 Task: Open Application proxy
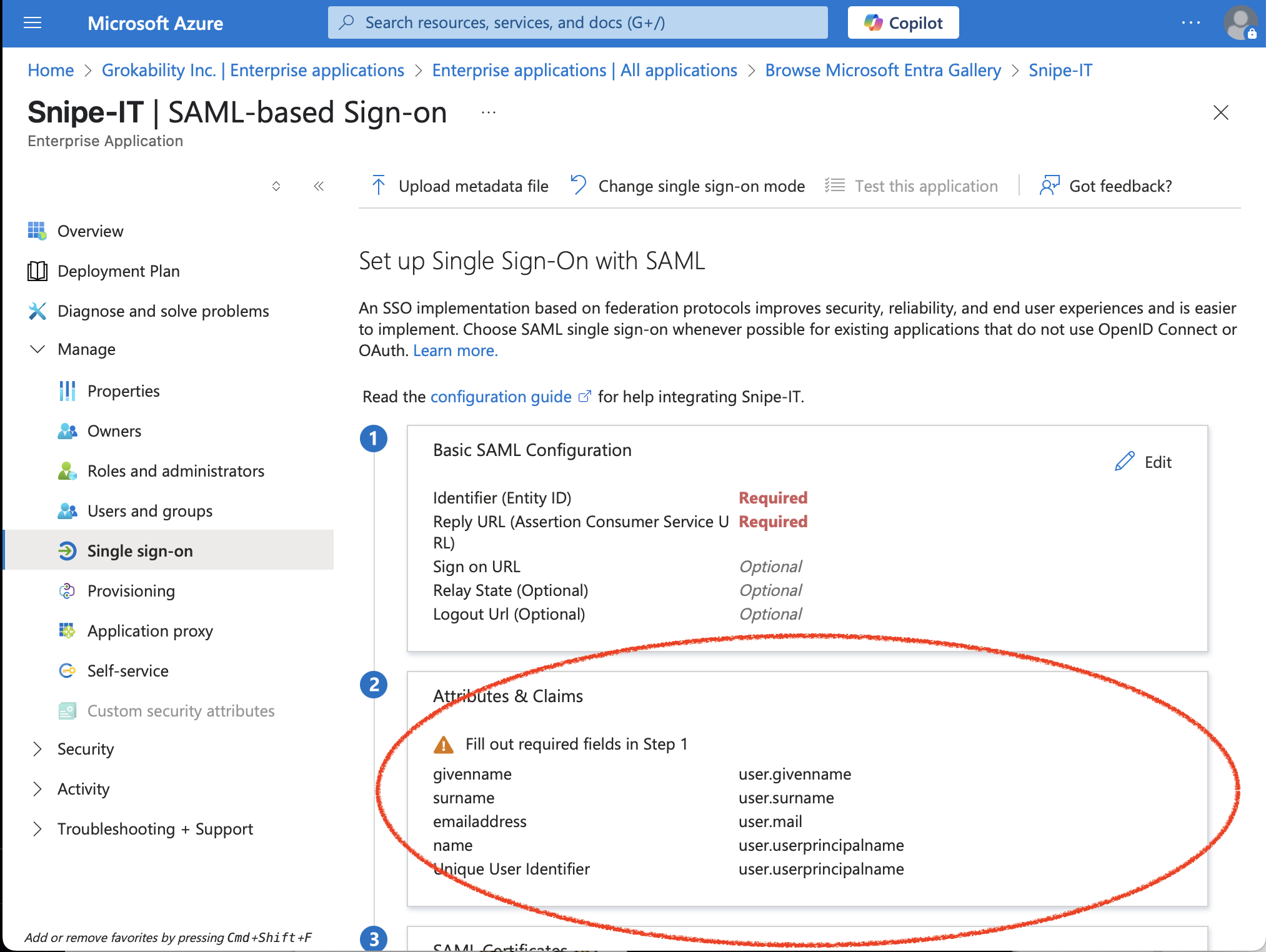pyautogui.click(x=150, y=631)
